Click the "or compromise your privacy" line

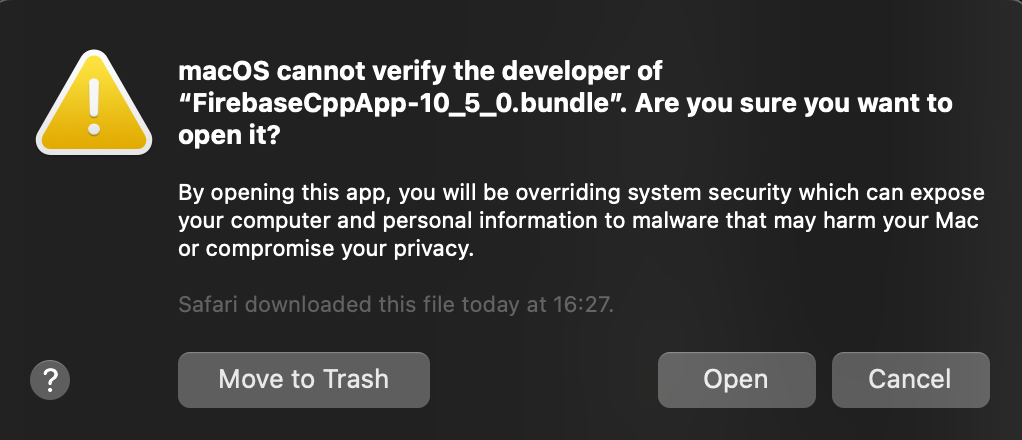tap(326, 249)
